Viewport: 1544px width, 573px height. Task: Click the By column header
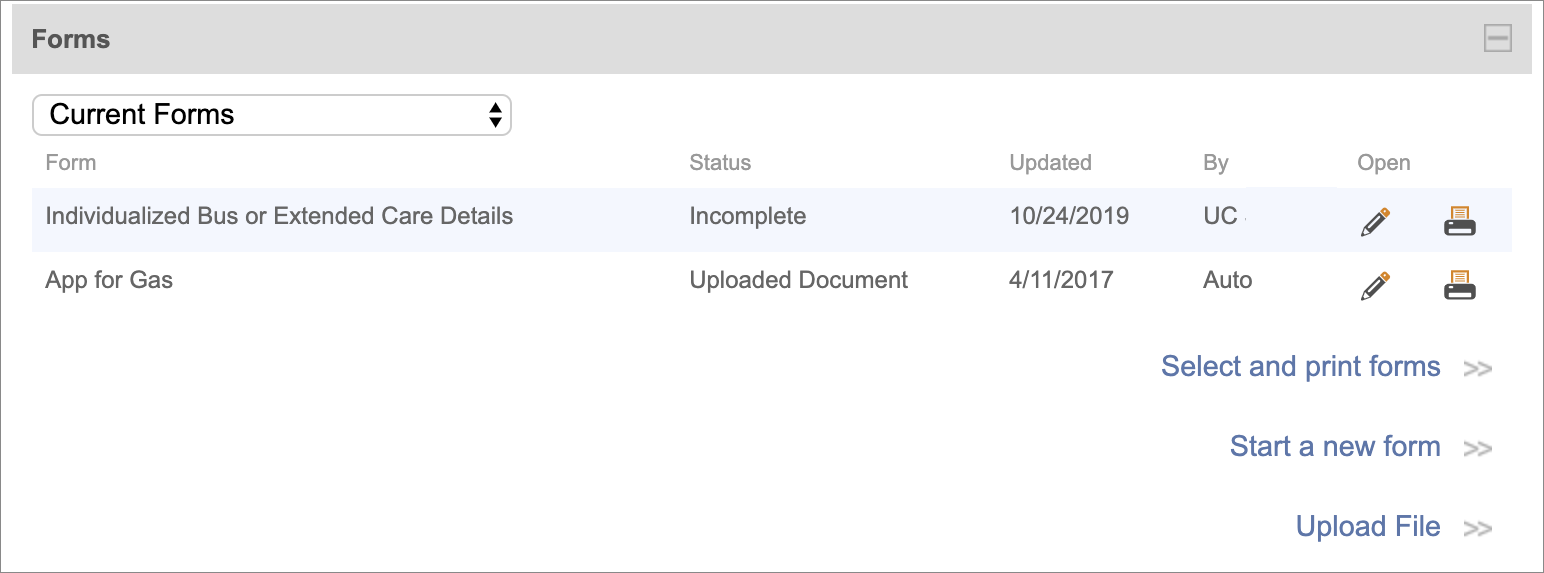[1215, 162]
